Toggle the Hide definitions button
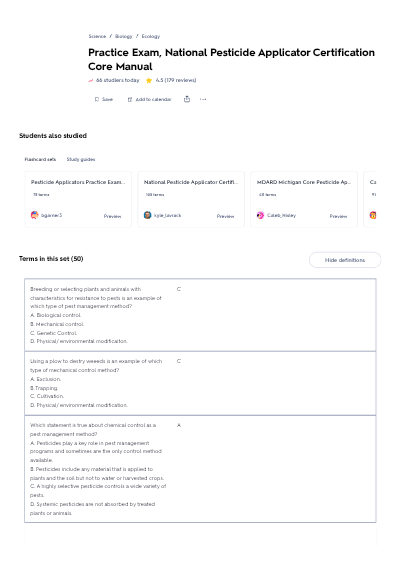This screenshot has width=400, height=565. point(345,260)
